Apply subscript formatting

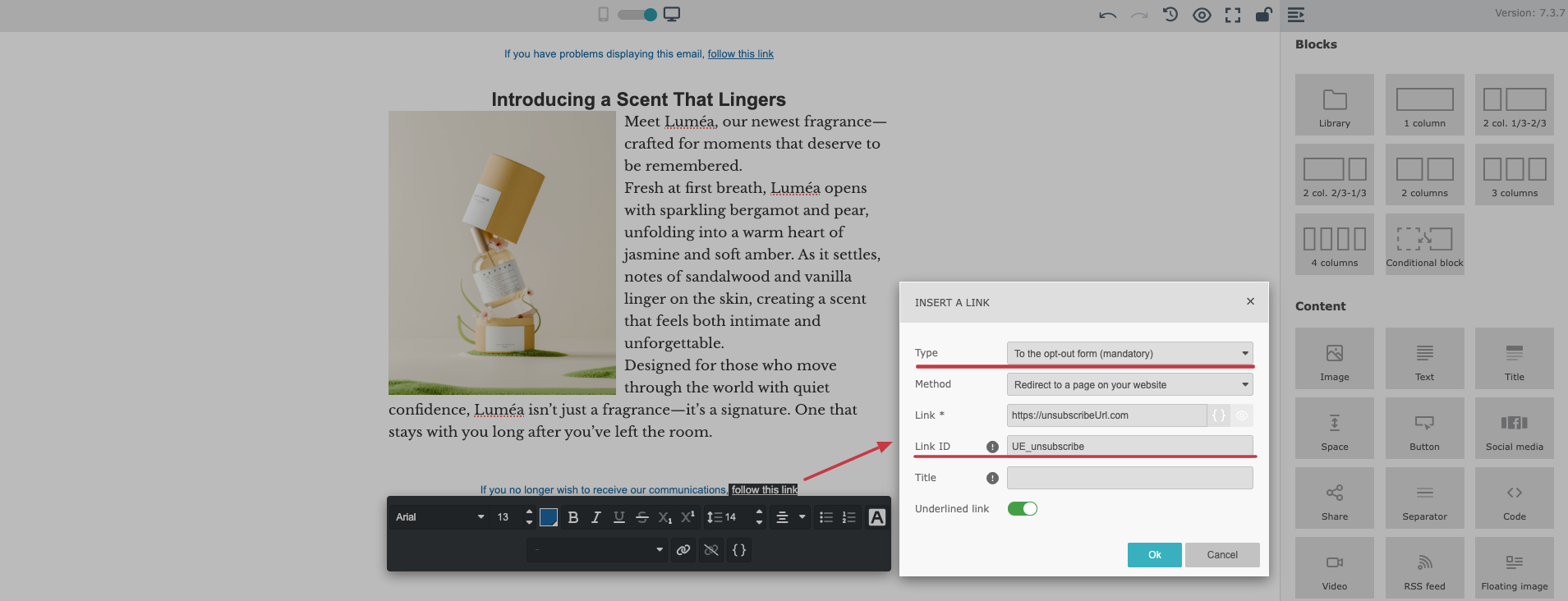[x=665, y=517]
